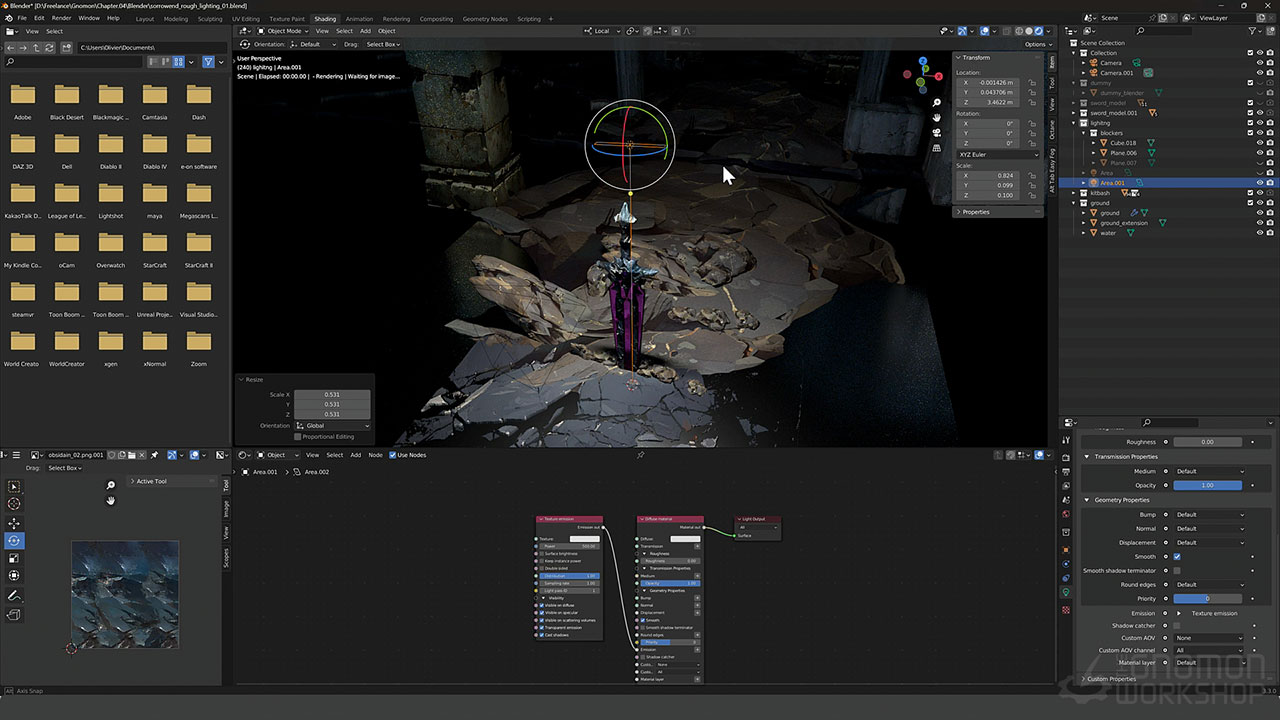Select the Rotate tool in image editor toolbar
Viewport: 1280px width, 720px height.
tap(14, 540)
